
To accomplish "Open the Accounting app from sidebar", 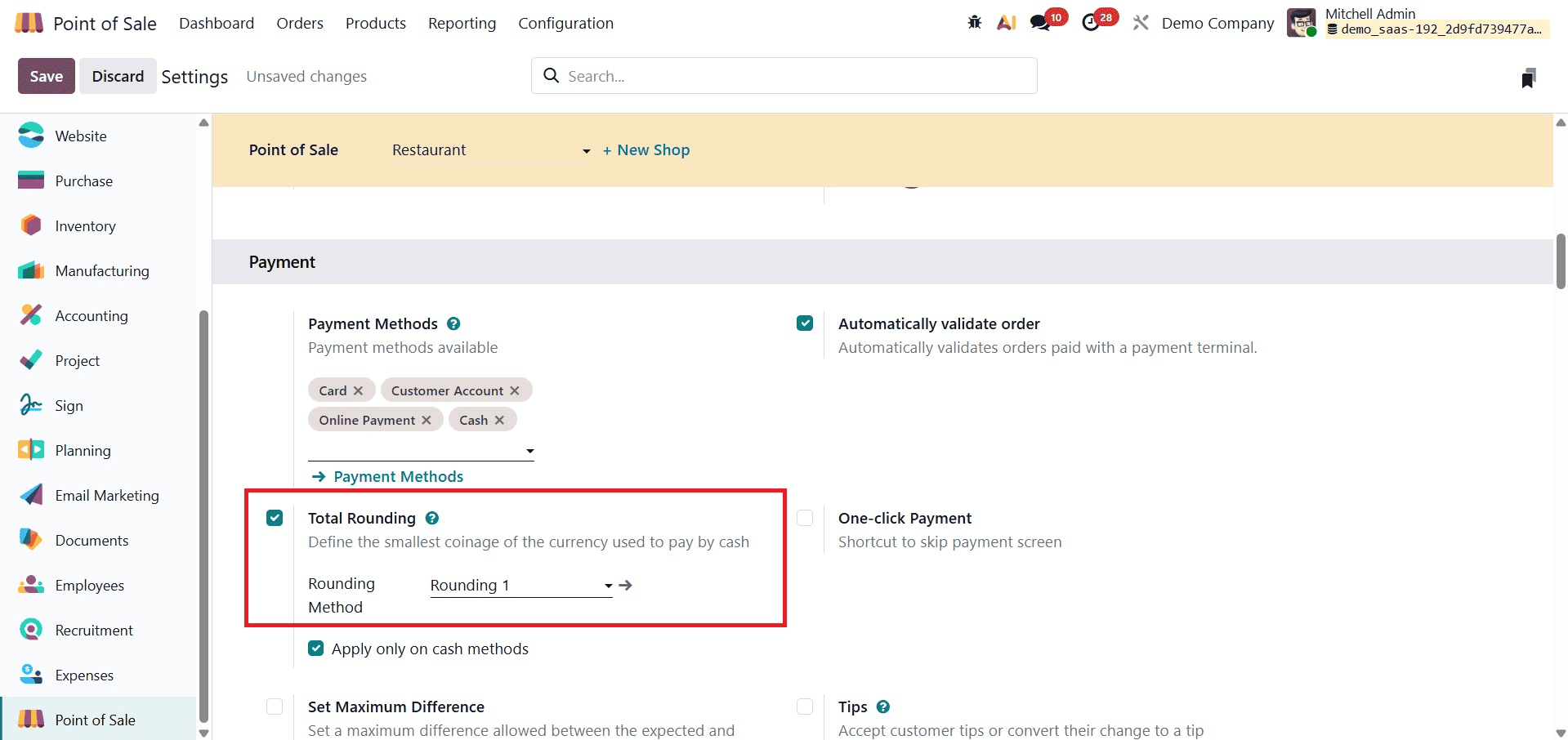I will pos(91,315).
